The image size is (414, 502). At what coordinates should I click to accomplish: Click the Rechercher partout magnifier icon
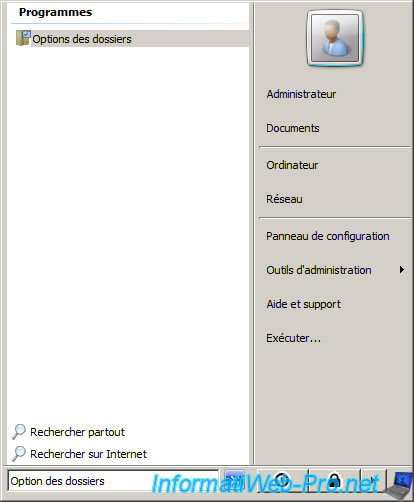pyautogui.click(x=19, y=432)
